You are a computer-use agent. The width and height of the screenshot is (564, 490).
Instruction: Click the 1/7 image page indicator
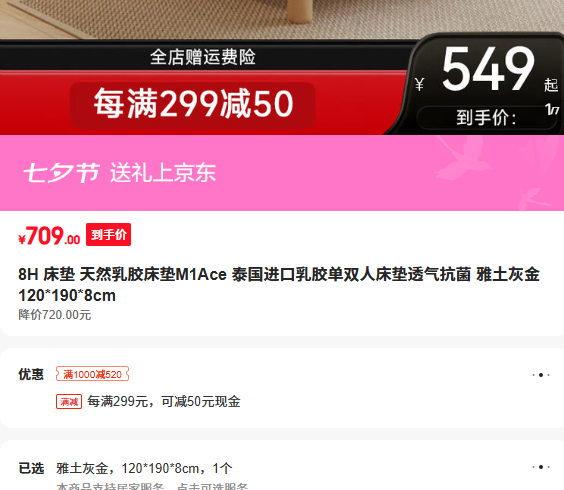(552, 109)
